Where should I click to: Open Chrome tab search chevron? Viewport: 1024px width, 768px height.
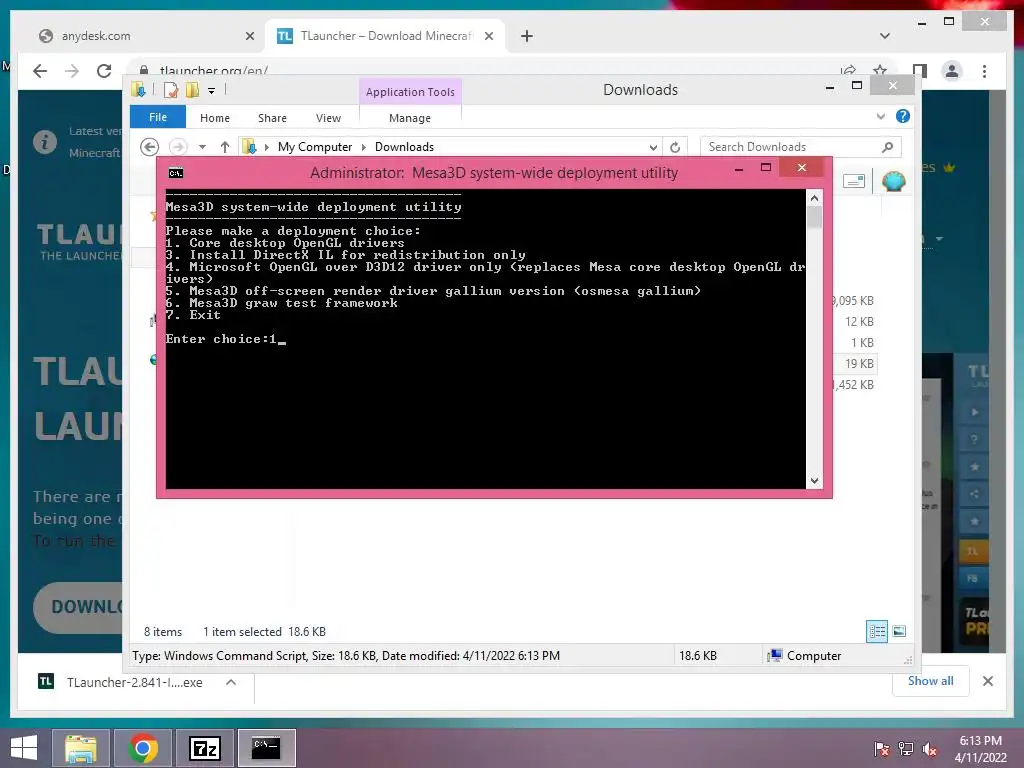[x=885, y=36]
